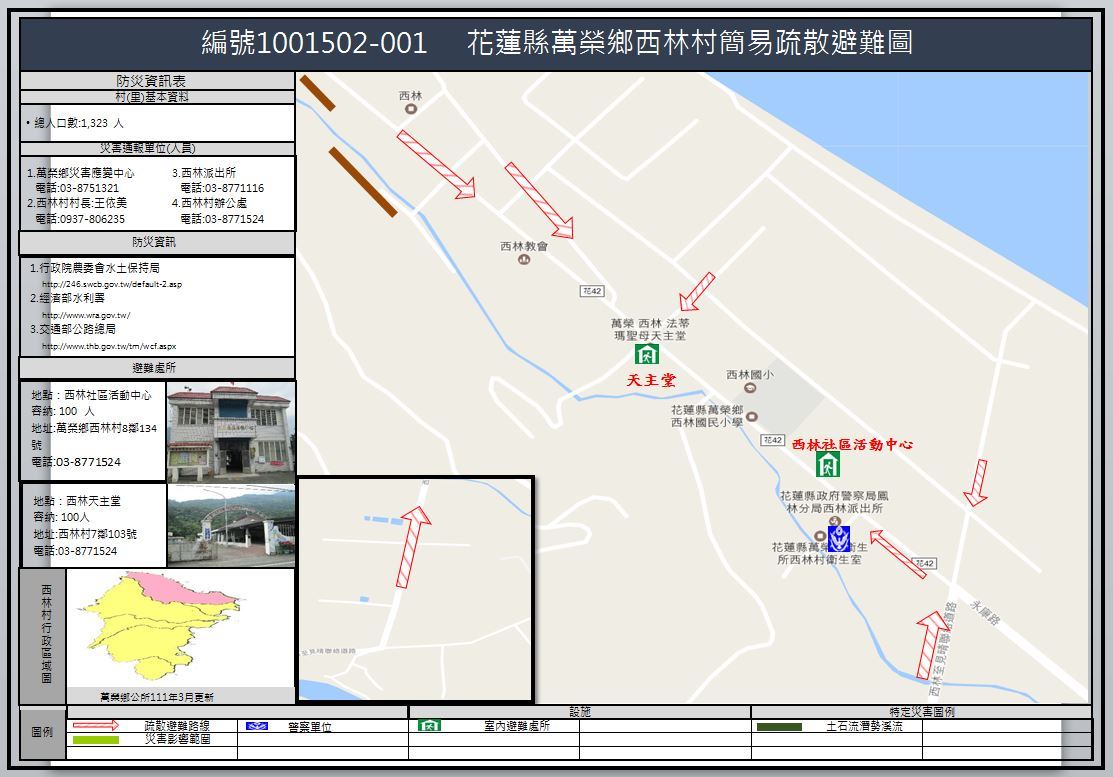Click the indoor shelter icon in legend
1113x777 pixels.
coord(429,726)
